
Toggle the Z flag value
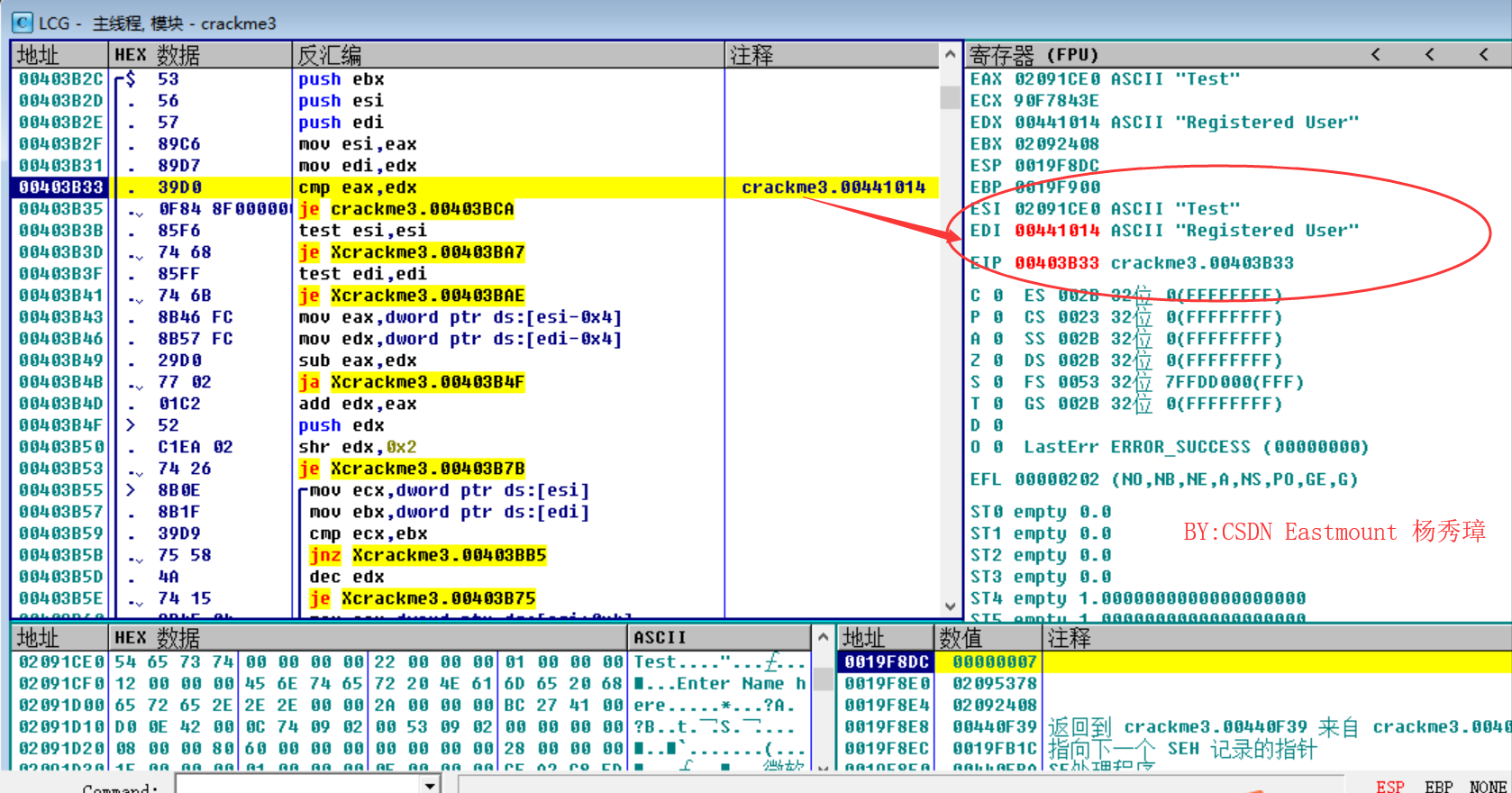coord(998,360)
